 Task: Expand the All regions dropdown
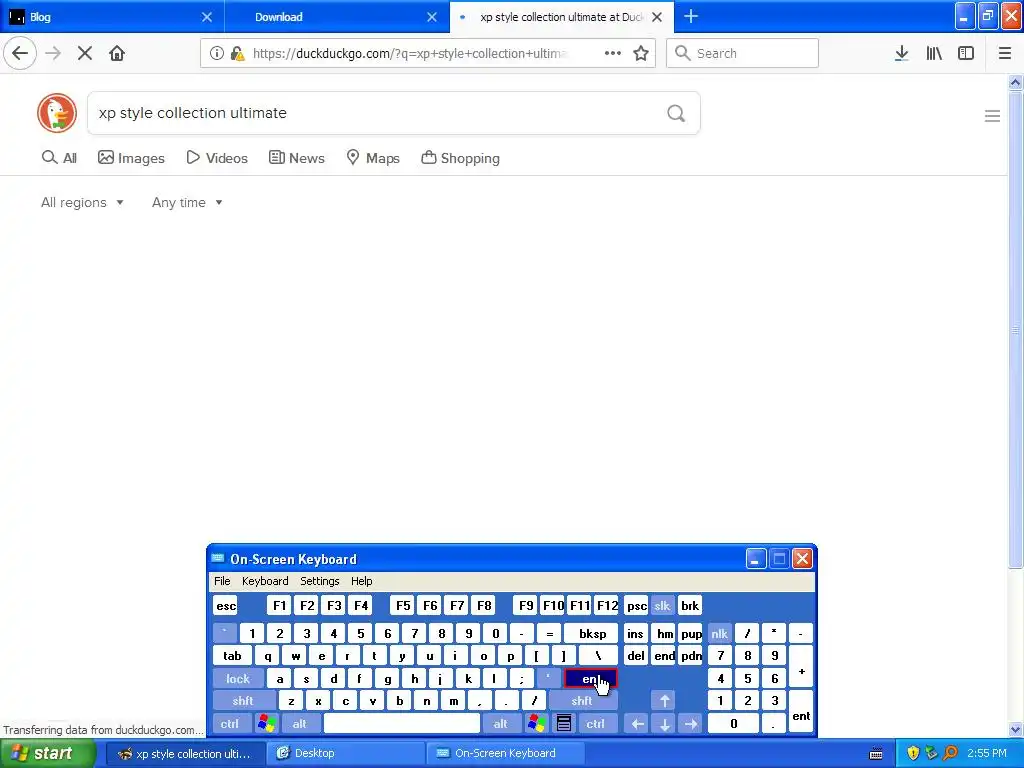click(x=82, y=202)
